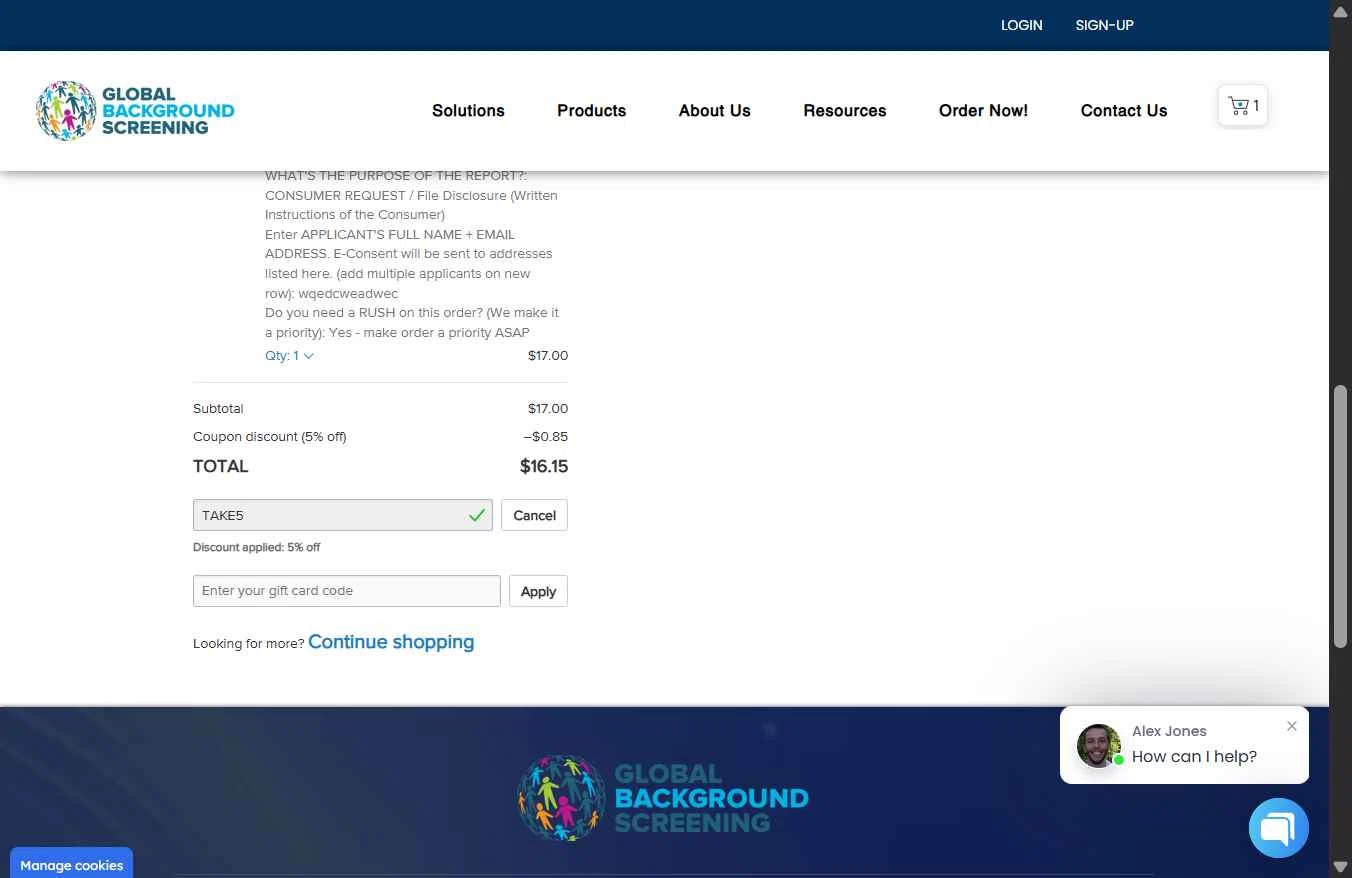Click the footer Global Background Screening logo
The height and width of the screenshot is (878, 1352).
click(663, 798)
